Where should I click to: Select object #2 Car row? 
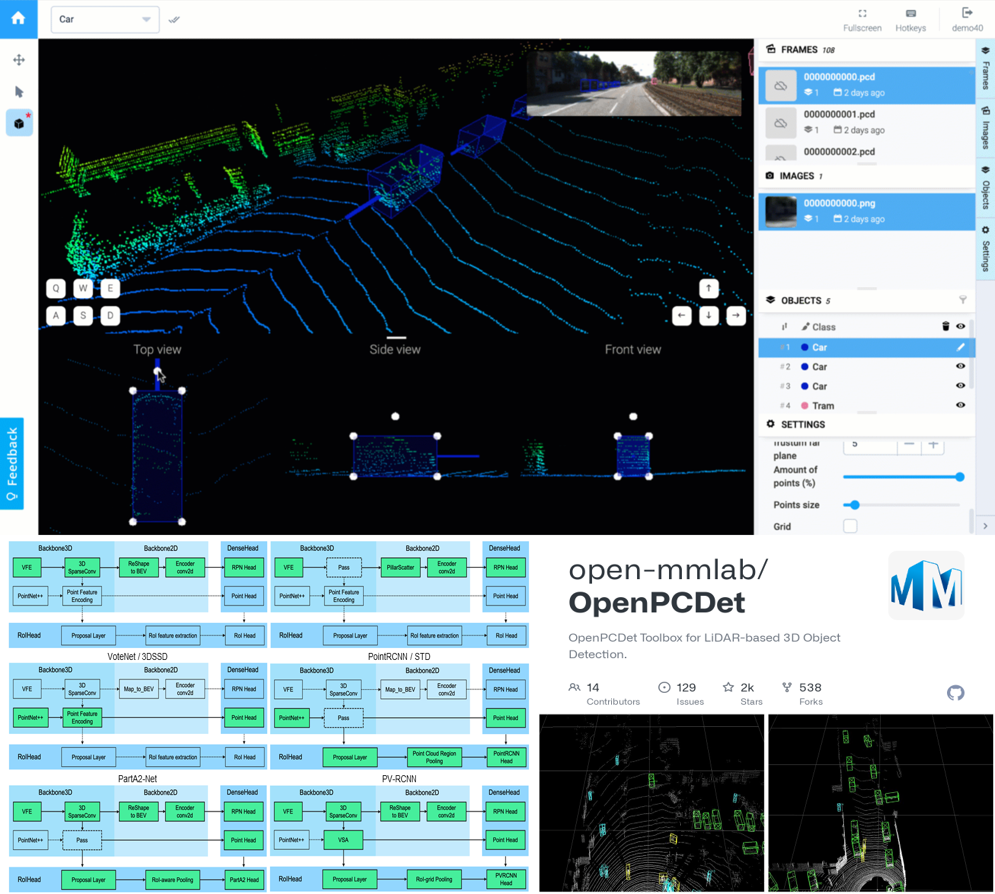coord(866,367)
